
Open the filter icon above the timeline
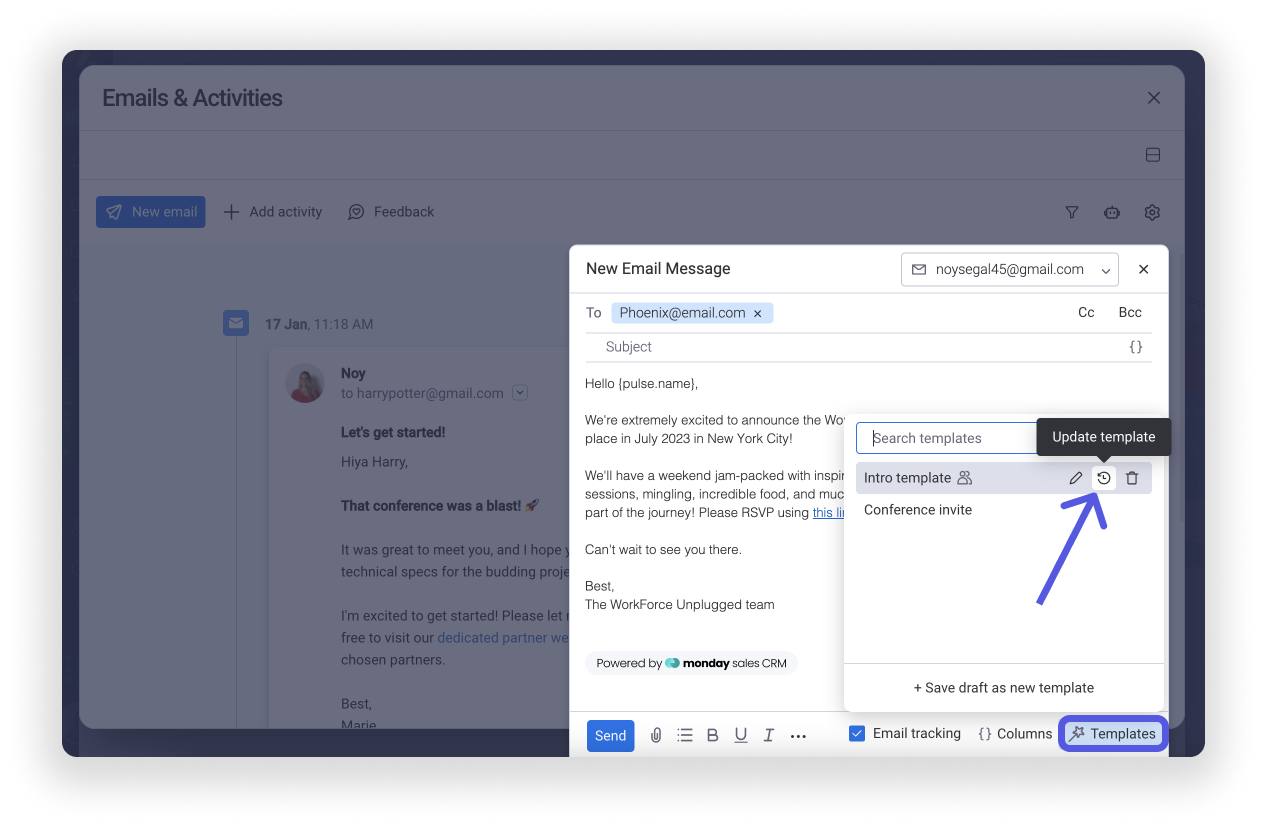point(1071,212)
